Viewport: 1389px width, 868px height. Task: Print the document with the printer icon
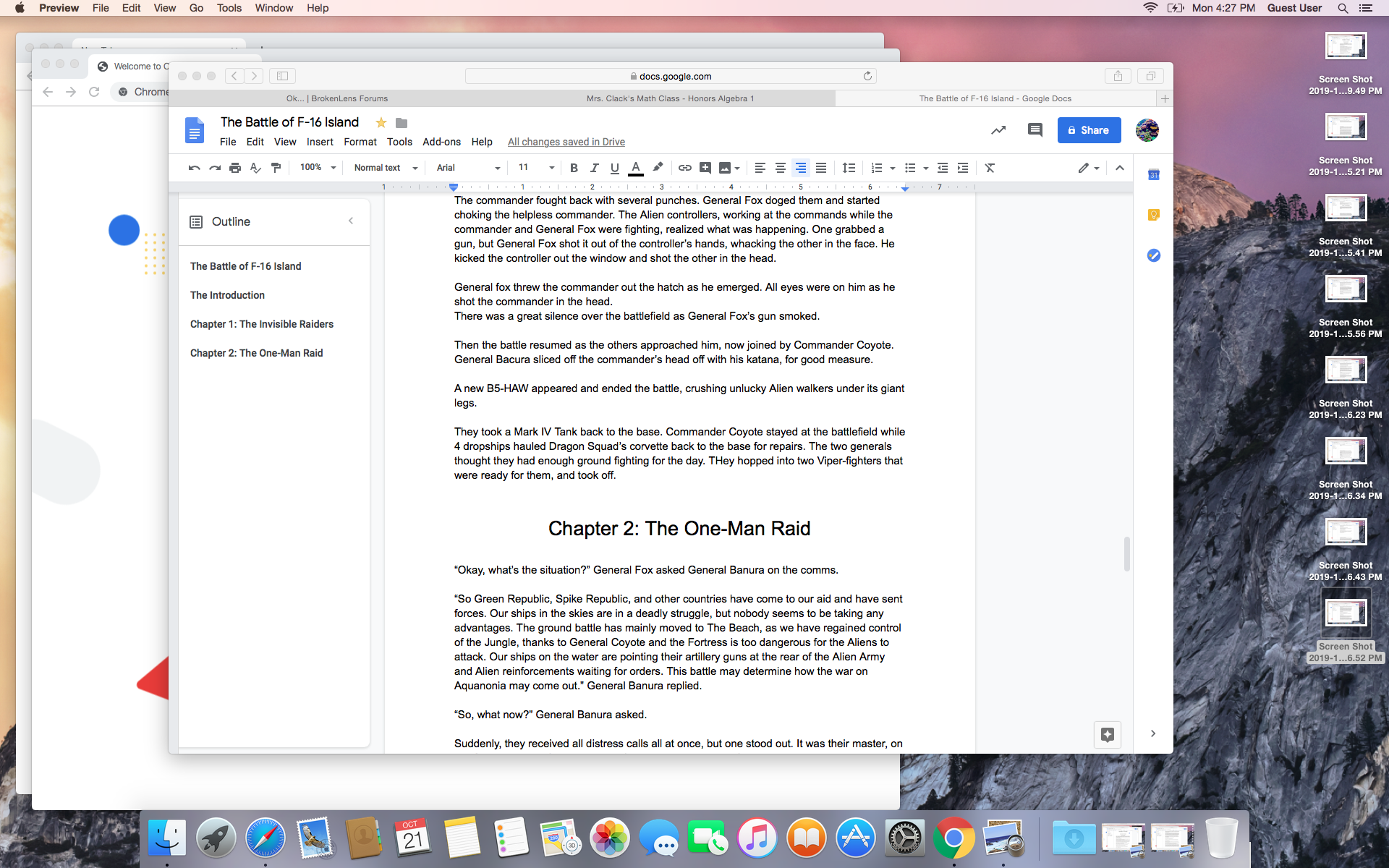(x=235, y=168)
